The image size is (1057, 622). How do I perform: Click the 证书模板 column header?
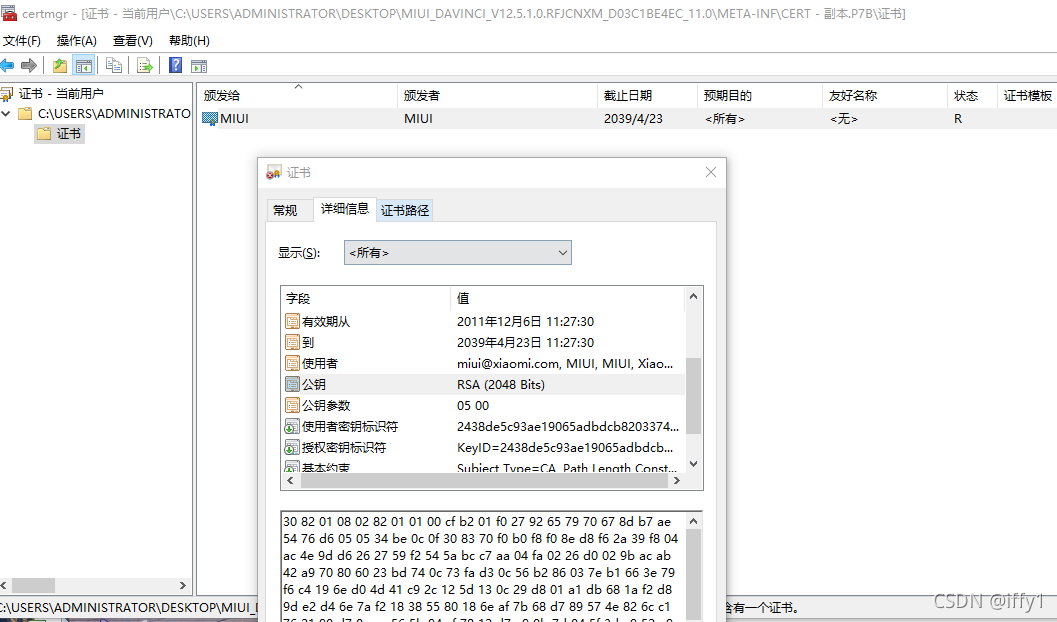tap(1027, 95)
